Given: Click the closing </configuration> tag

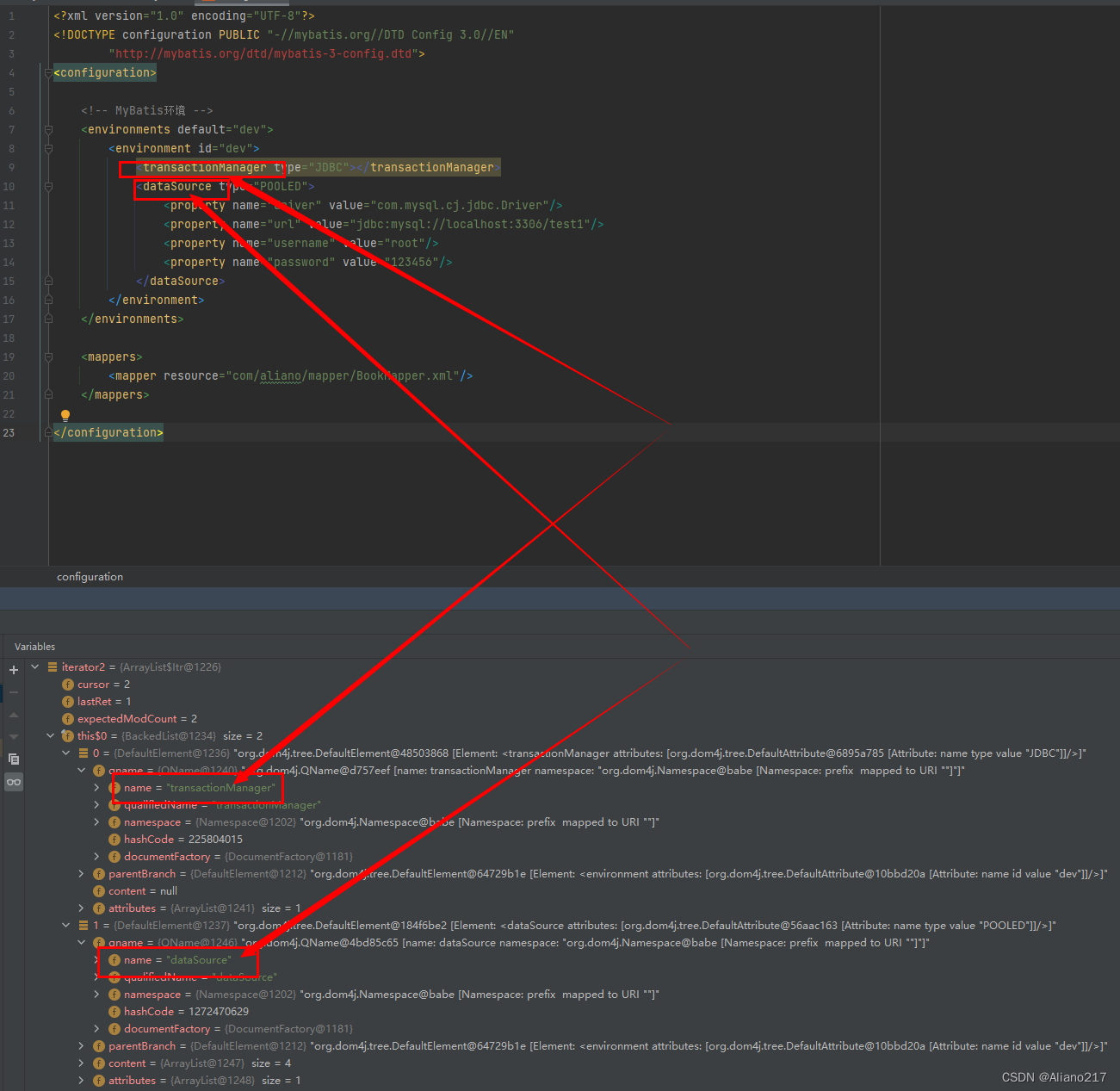Looking at the screenshot, I should (108, 433).
